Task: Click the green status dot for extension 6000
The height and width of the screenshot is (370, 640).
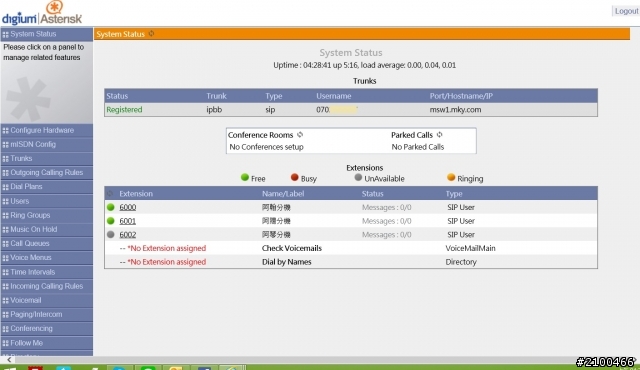Action: click(111, 207)
